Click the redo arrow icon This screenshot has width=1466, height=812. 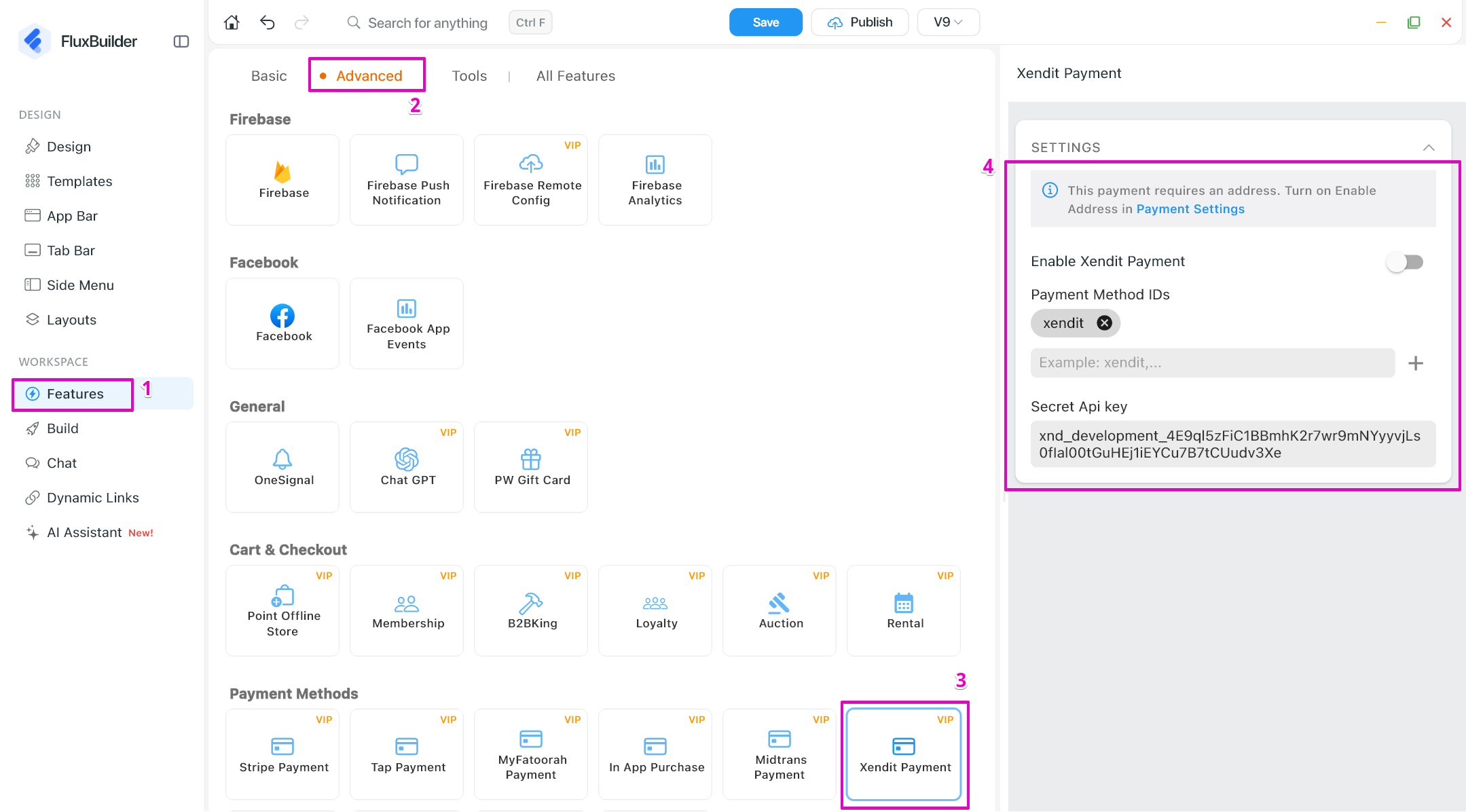(301, 22)
